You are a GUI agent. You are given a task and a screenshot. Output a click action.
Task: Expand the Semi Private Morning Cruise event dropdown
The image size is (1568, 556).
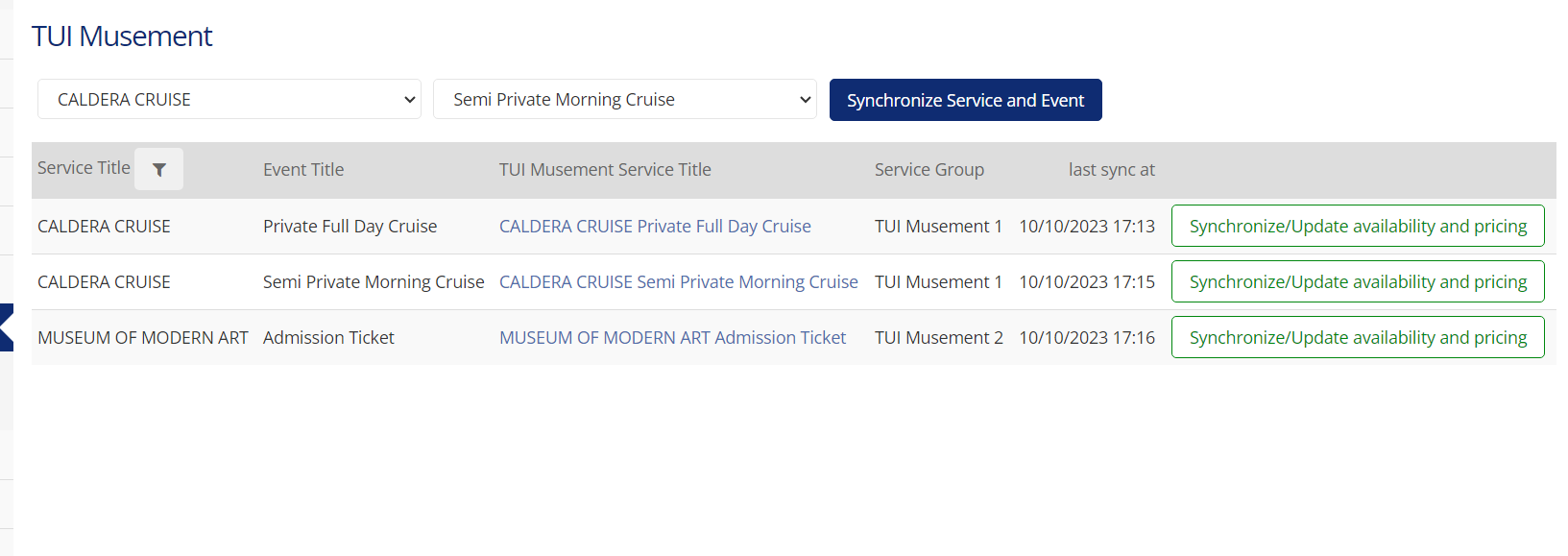coord(625,100)
